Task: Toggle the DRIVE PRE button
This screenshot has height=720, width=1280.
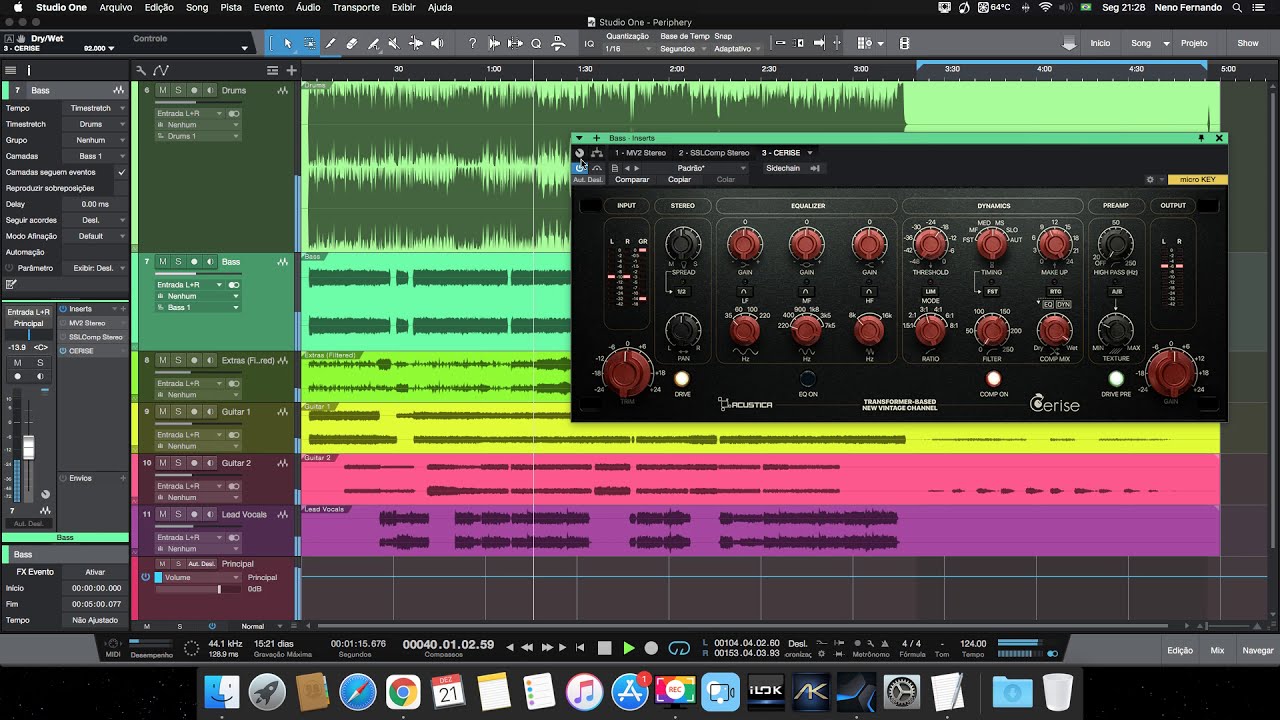Action: click(1116, 379)
